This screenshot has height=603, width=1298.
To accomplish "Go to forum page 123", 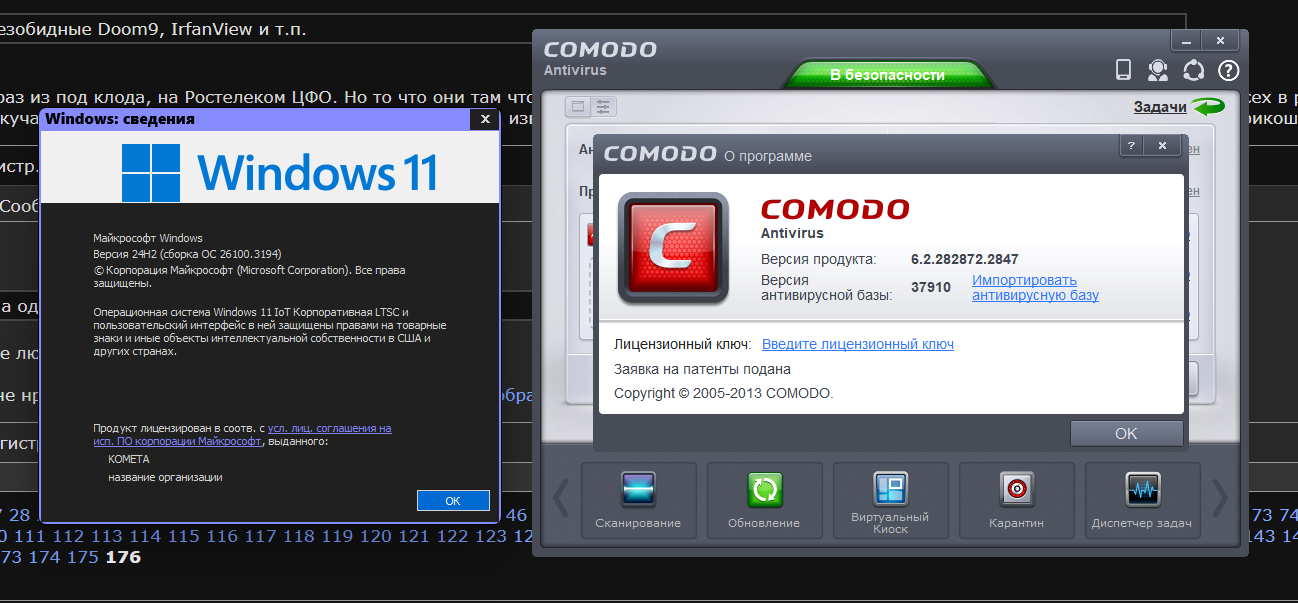I will 491,537.
